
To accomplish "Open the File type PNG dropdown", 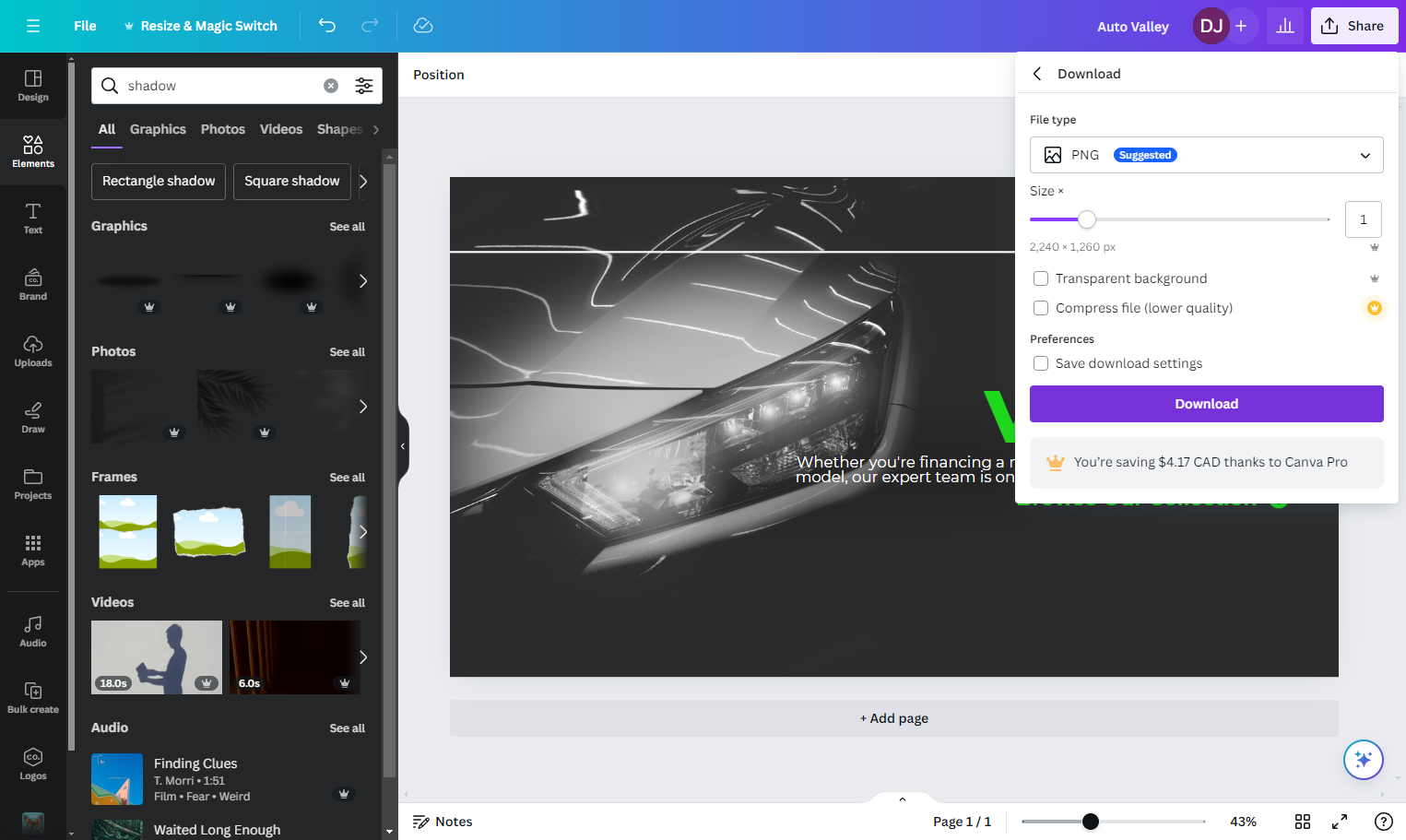I will [x=1207, y=155].
